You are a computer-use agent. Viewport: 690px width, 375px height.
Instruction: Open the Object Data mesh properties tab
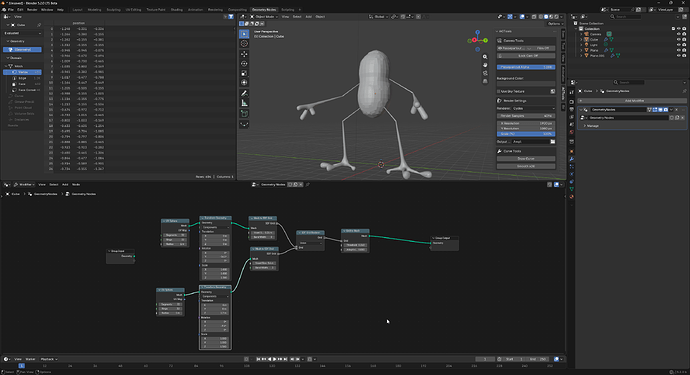coord(572,189)
